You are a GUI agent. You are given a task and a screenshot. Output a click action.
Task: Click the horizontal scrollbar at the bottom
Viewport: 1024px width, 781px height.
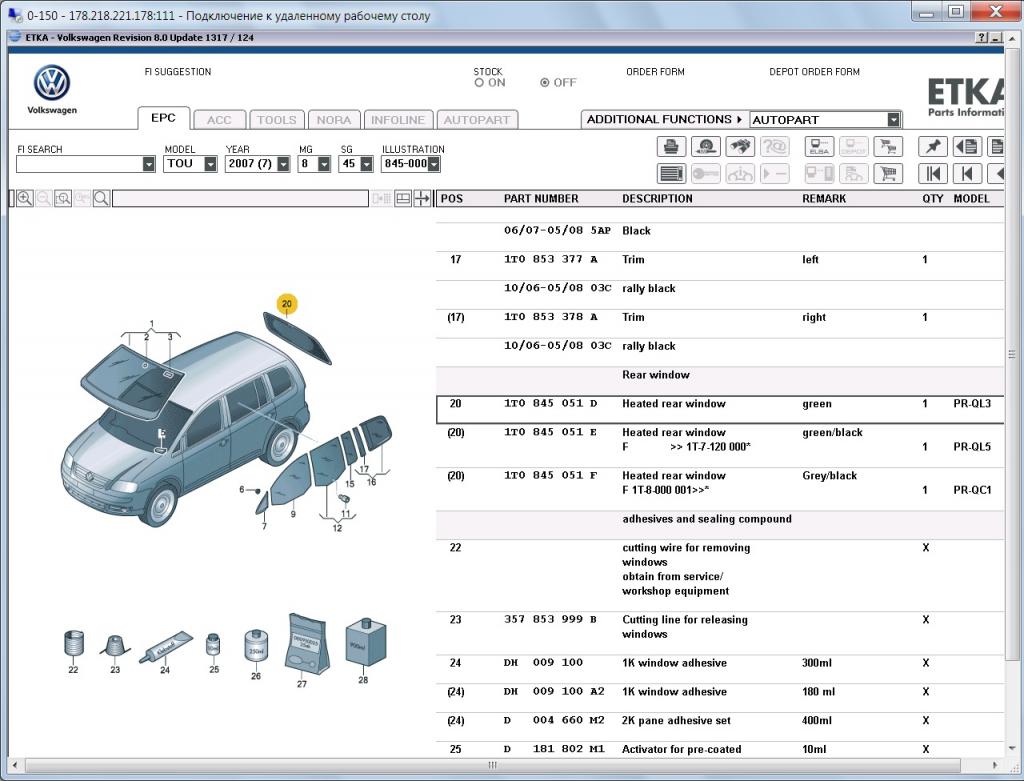[x=492, y=765]
